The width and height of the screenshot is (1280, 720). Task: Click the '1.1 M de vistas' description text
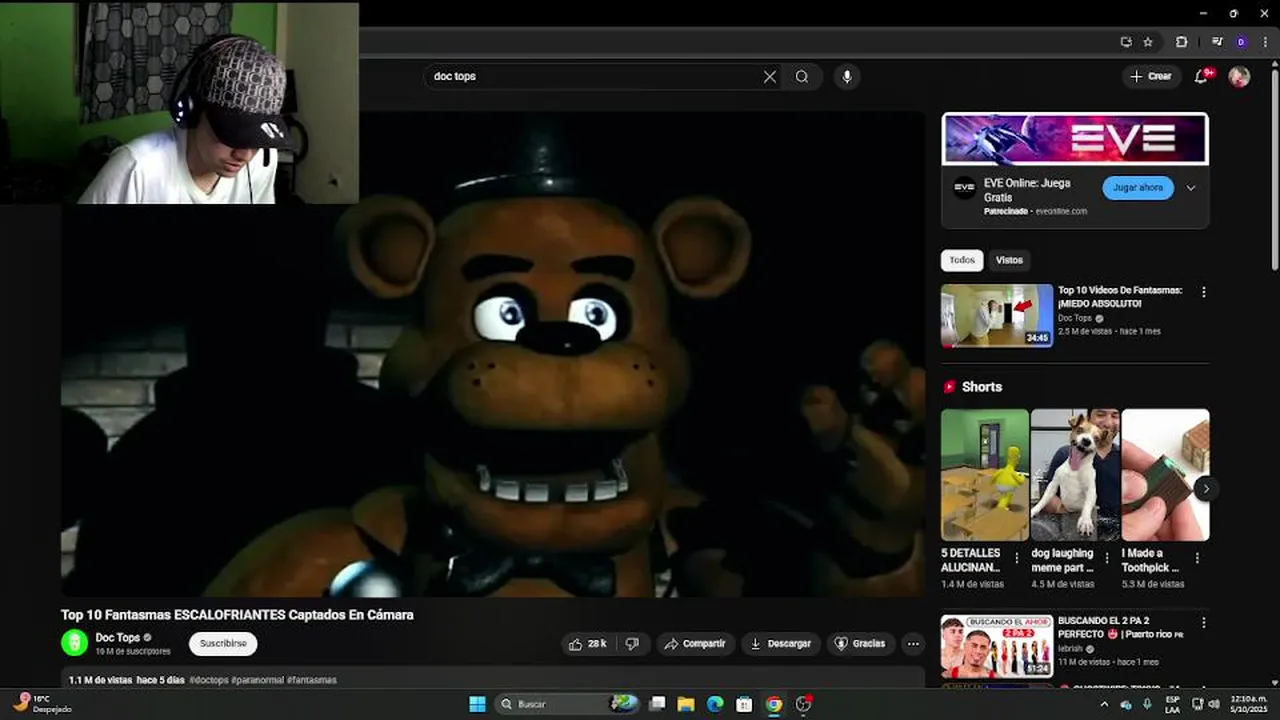coord(100,680)
